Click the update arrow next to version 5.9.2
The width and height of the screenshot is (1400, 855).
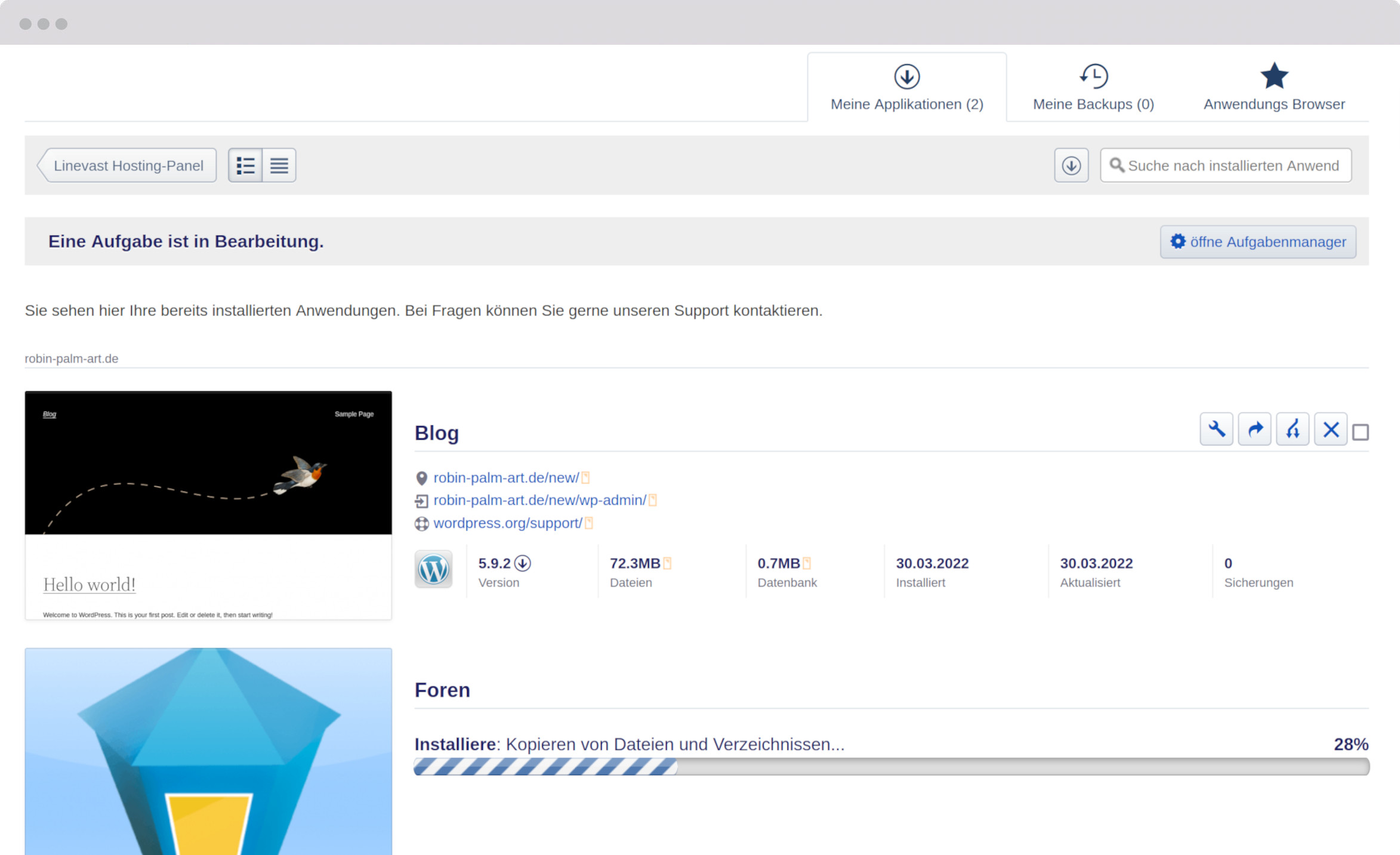point(523,563)
